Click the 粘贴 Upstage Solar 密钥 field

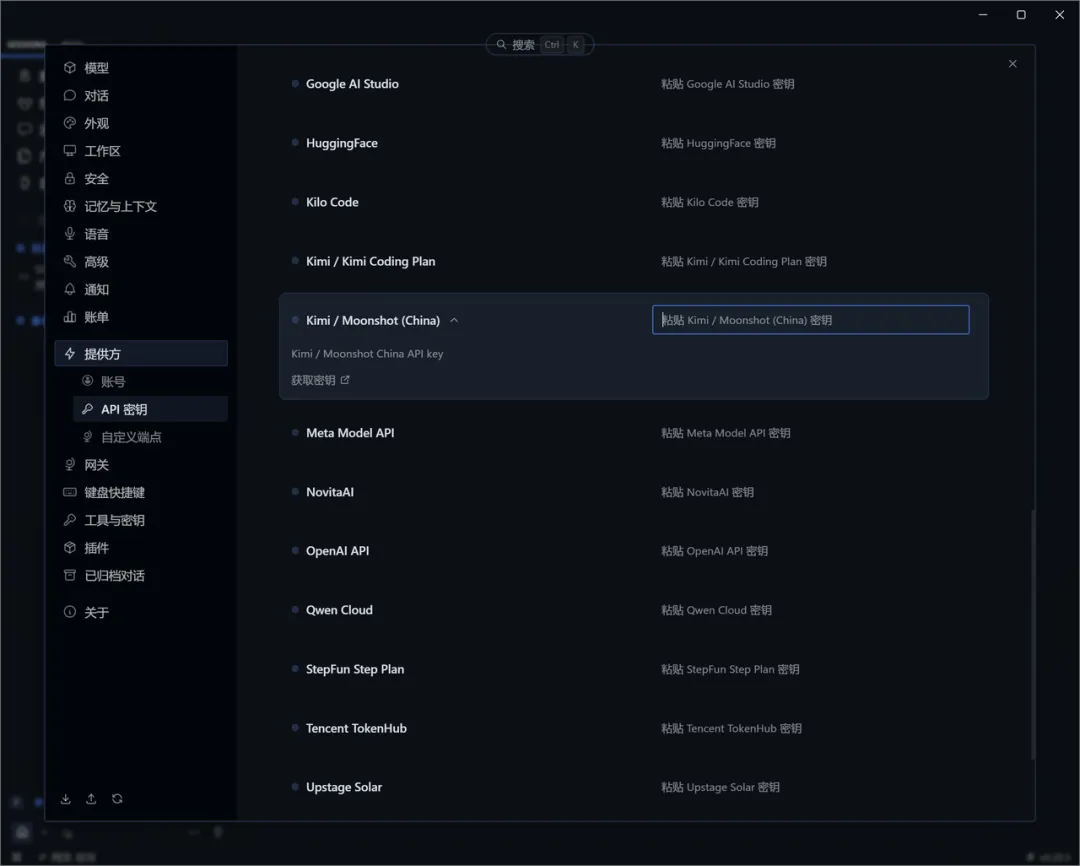coord(811,787)
